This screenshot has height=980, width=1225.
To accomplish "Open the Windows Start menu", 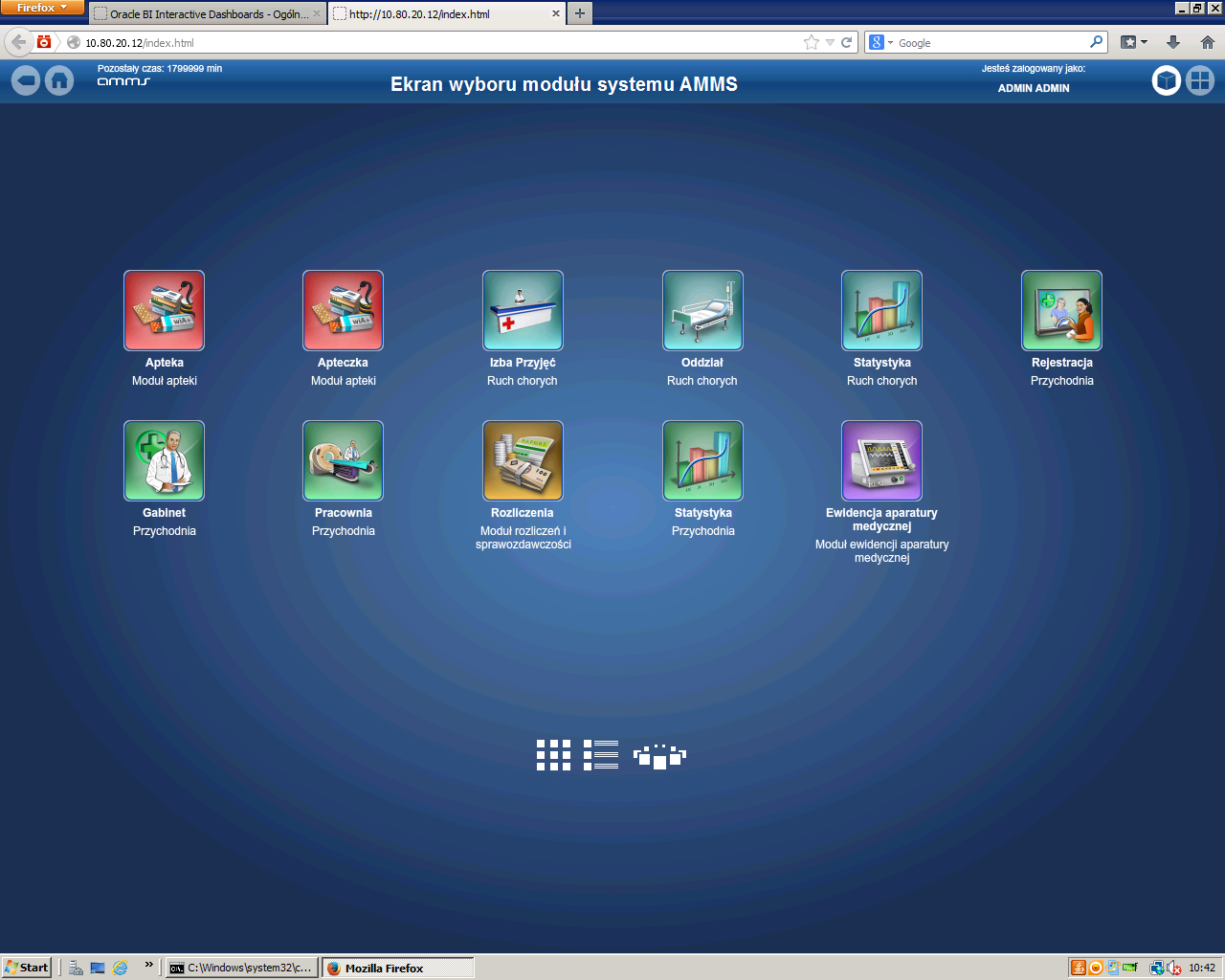I will click(27, 968).
